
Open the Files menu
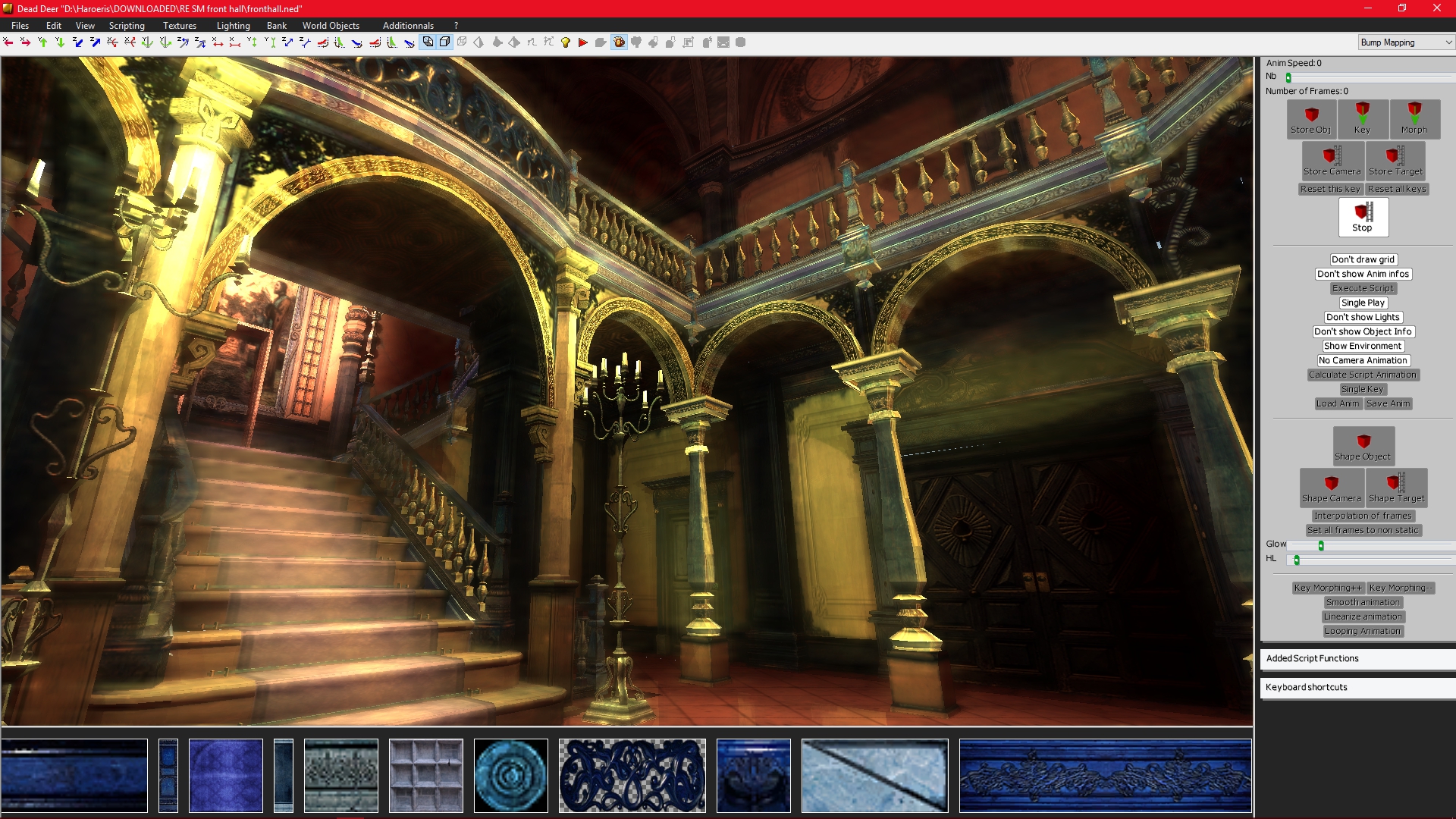(20, 25)
